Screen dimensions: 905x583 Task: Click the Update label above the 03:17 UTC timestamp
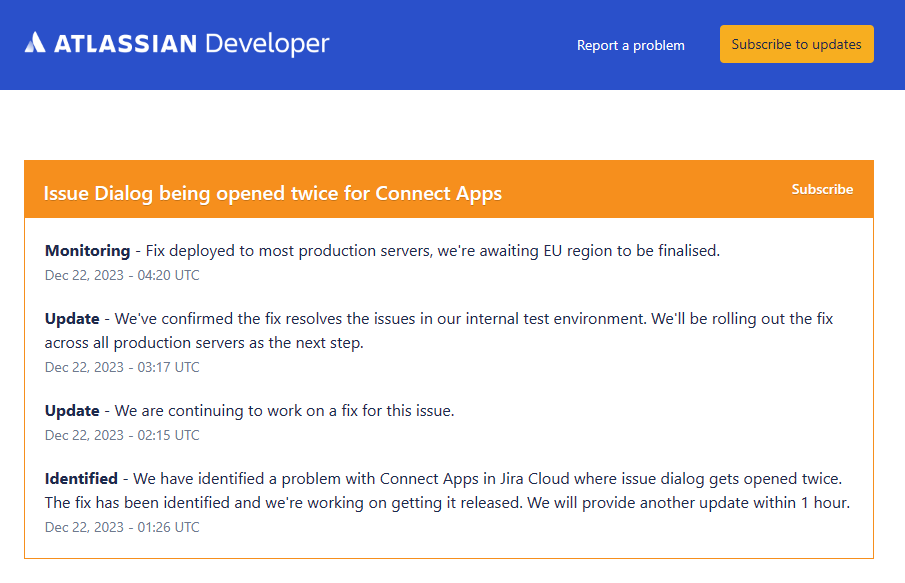72,319
